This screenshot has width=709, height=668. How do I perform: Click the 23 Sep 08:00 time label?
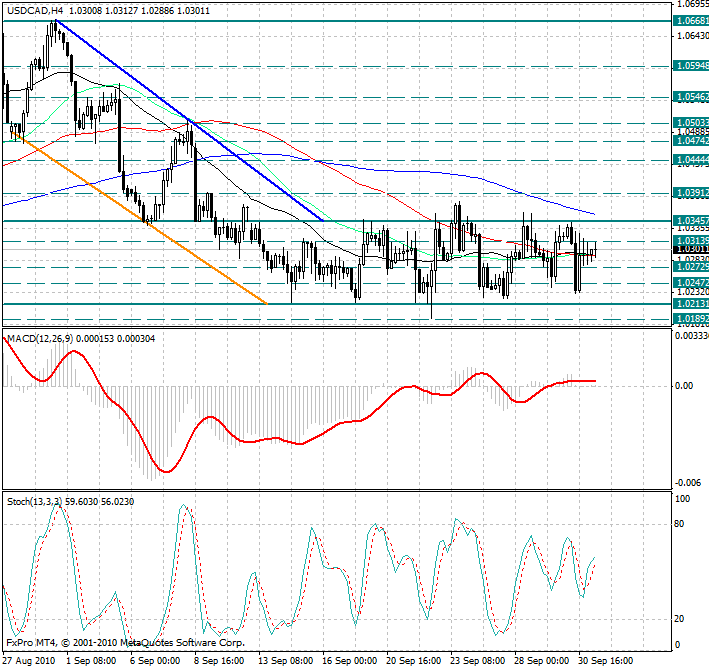pyautogui.click(x=478, y=661)
